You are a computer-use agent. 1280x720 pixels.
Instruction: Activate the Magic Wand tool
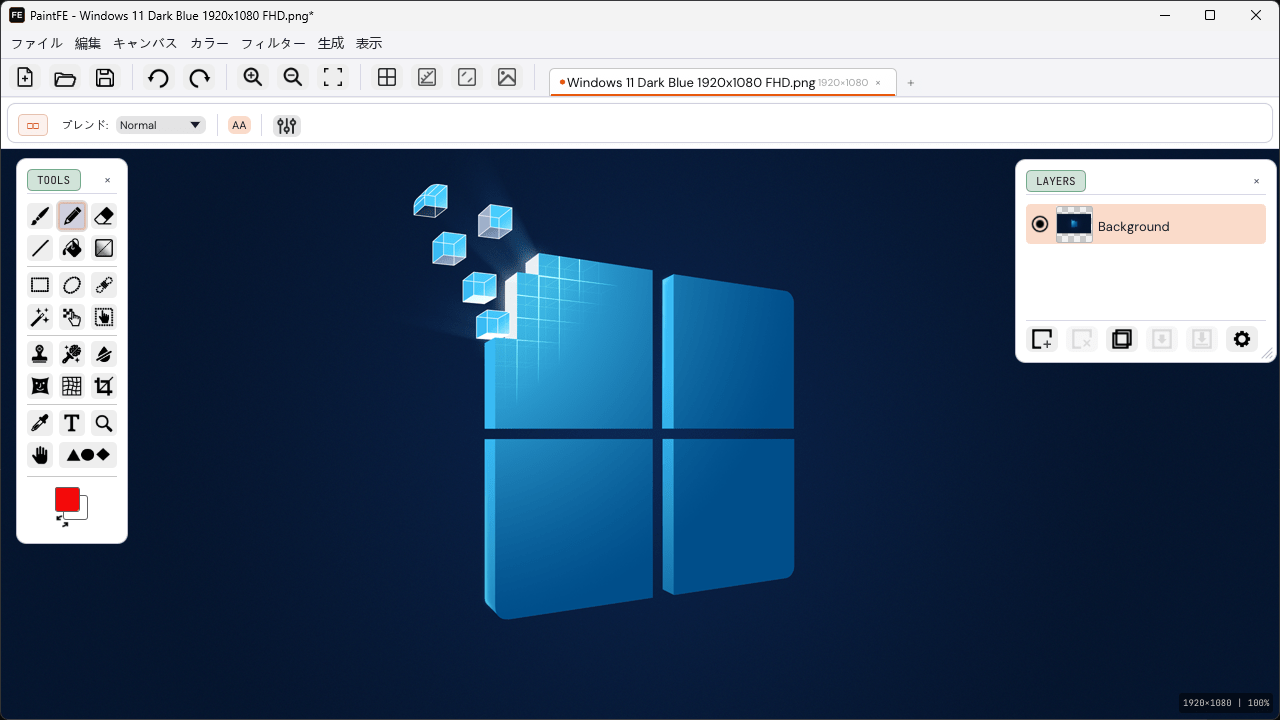pyautogui.click(x=40, y=318)
